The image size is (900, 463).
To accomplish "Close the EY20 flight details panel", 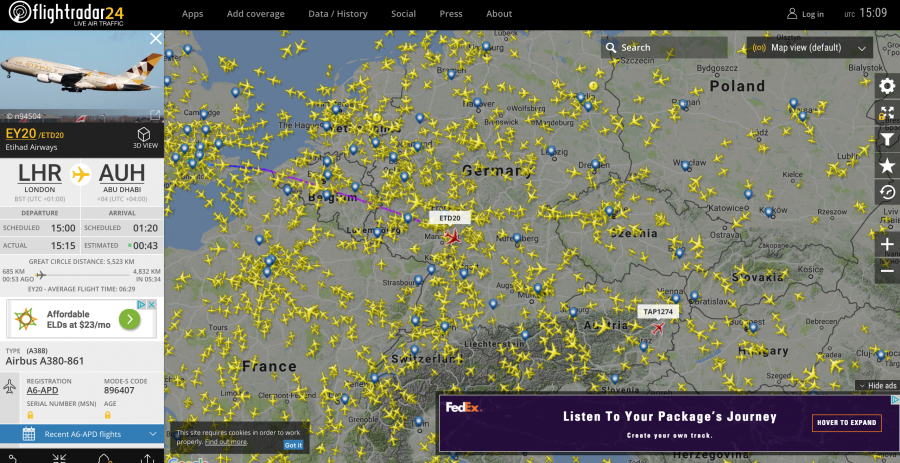I will pos(155,39).
